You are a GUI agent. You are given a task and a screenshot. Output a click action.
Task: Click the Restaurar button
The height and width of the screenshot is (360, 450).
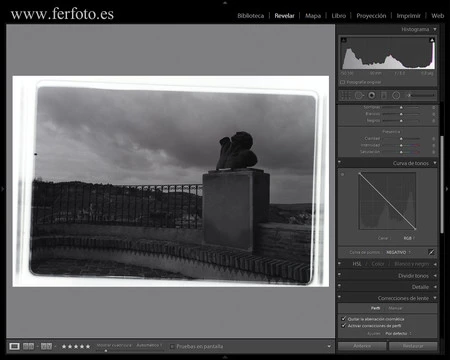coord(413,346)
